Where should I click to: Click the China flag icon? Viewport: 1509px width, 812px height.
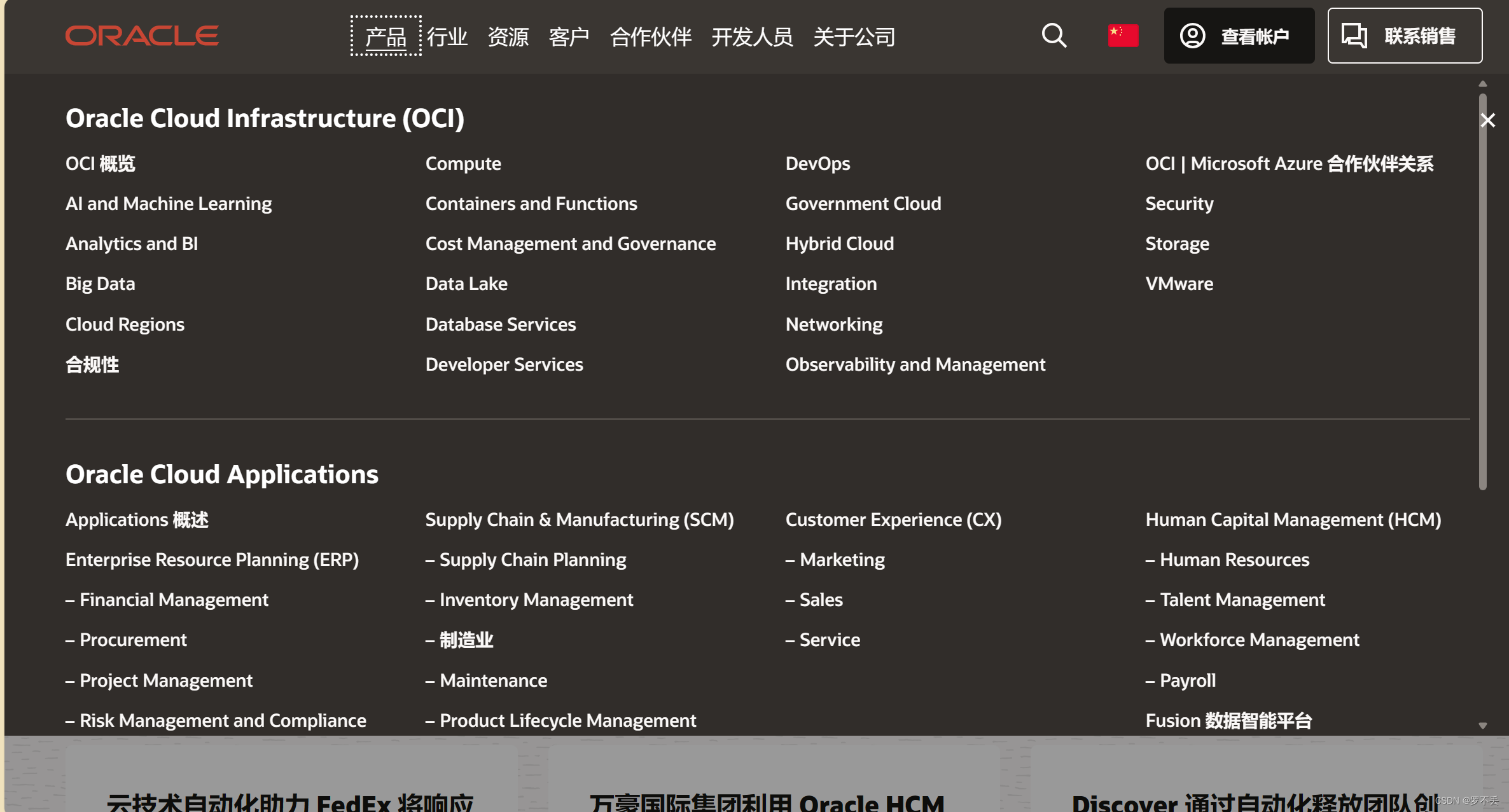pyautogui.click(x=1123, y=35)
